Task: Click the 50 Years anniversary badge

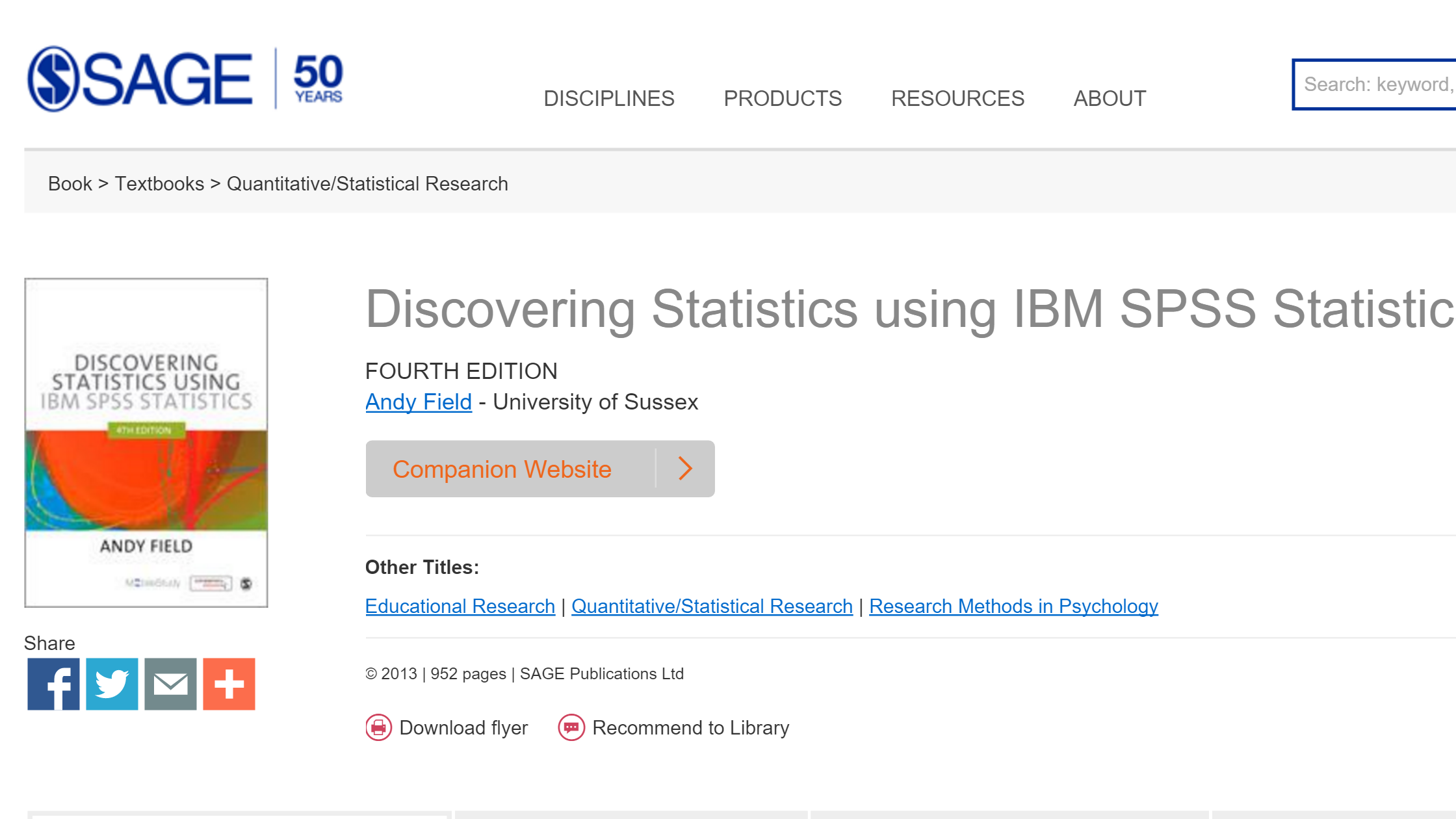Action: [318, 79]
